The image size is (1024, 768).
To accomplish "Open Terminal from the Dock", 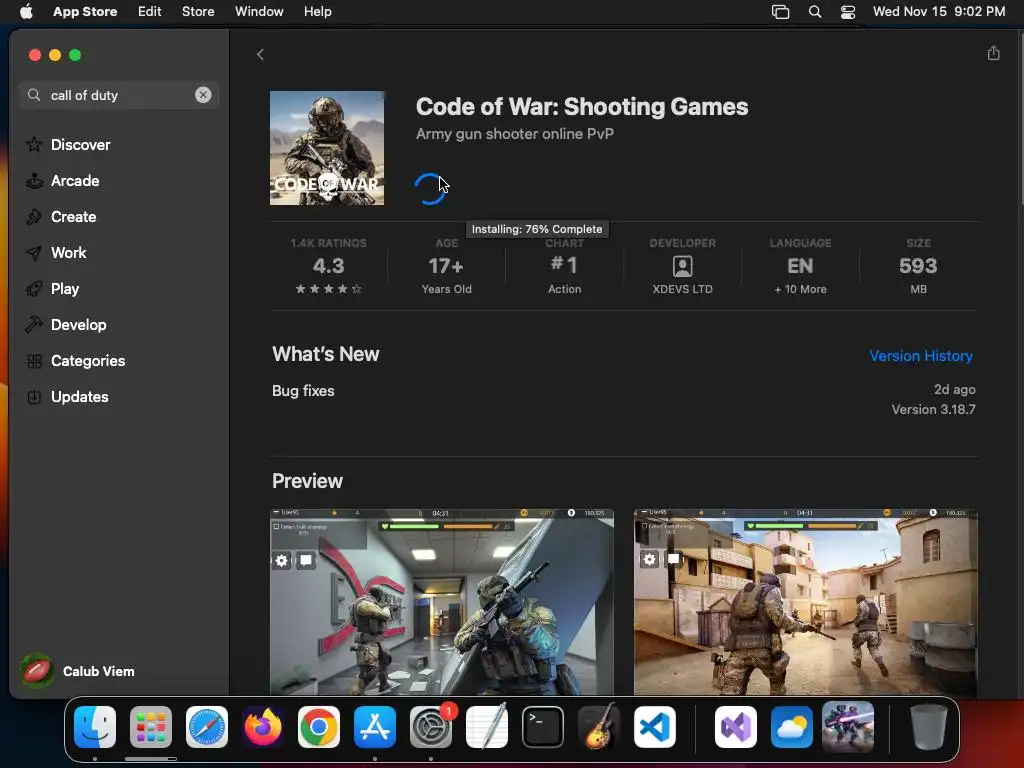I will pyautogui.click(x=543, y=727).
